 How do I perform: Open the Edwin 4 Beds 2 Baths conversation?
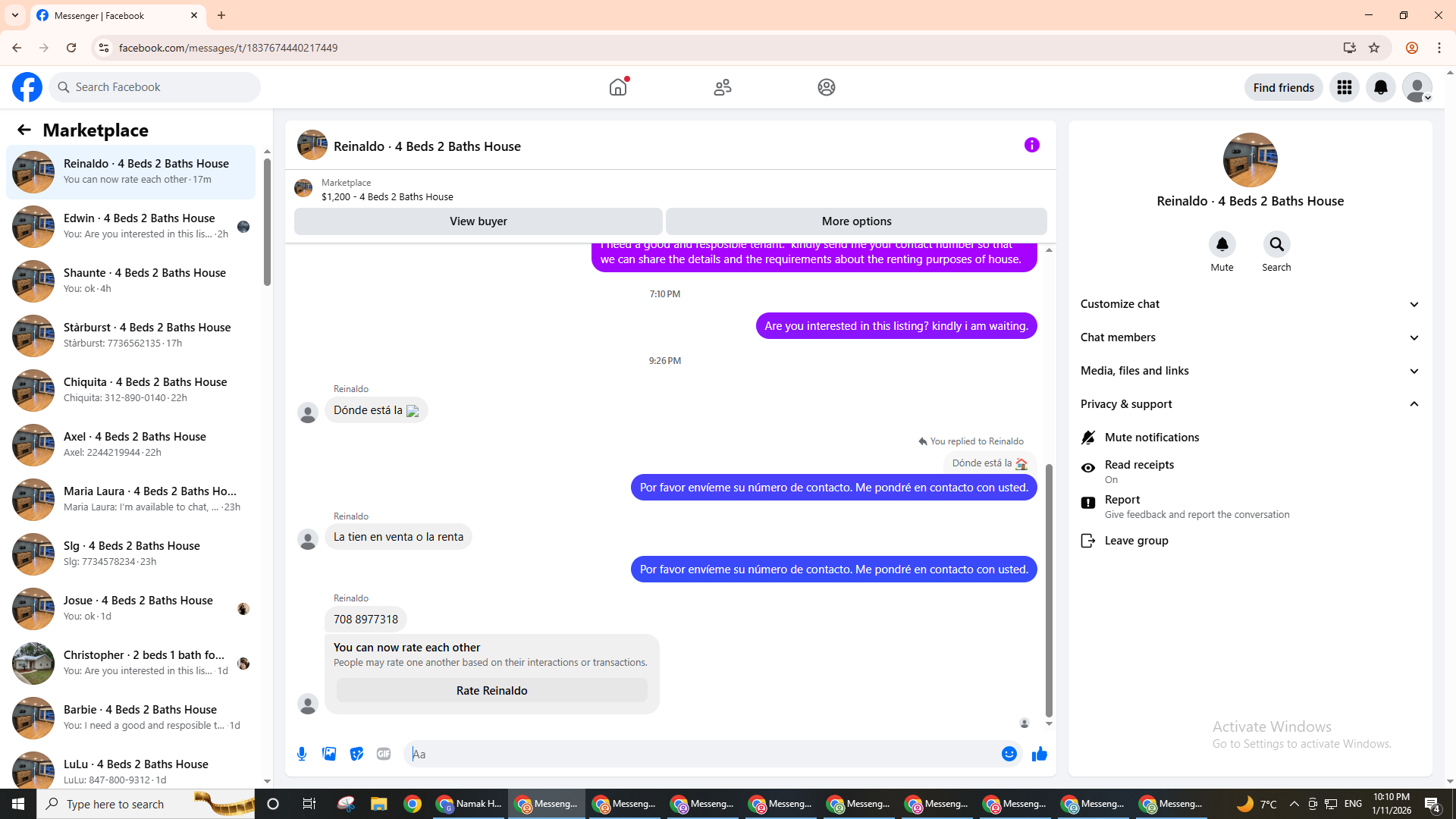[130, 227]
